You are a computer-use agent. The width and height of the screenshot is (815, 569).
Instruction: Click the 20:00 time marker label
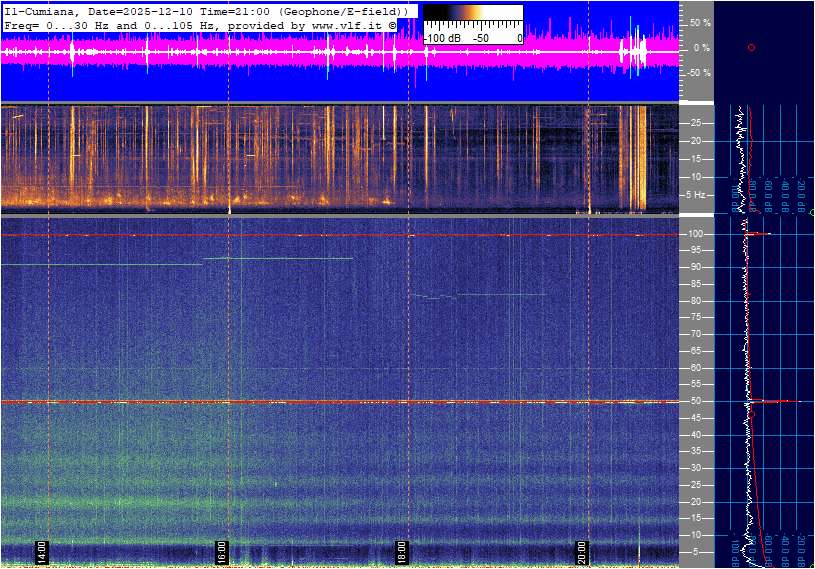pyautogui.click(x=581, y=552)
